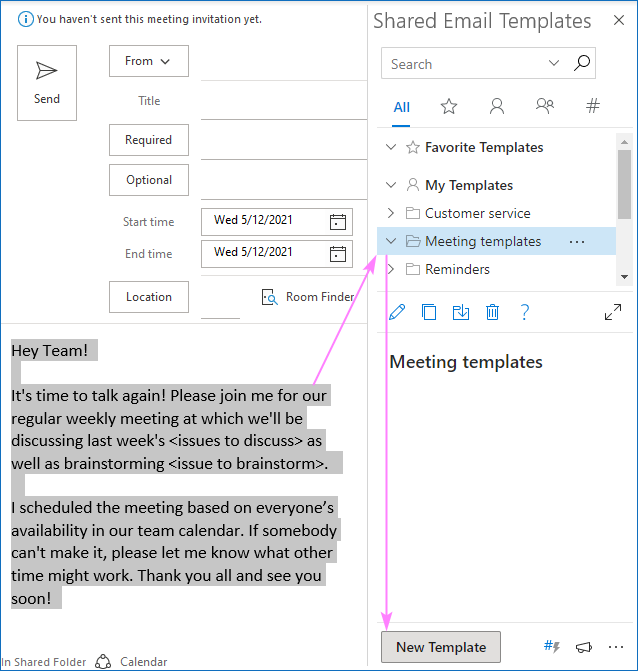The height and width of the screenshot is (671, 638).
Task: Click the Edit pencil icon
Action: click(x=397, y=312)
